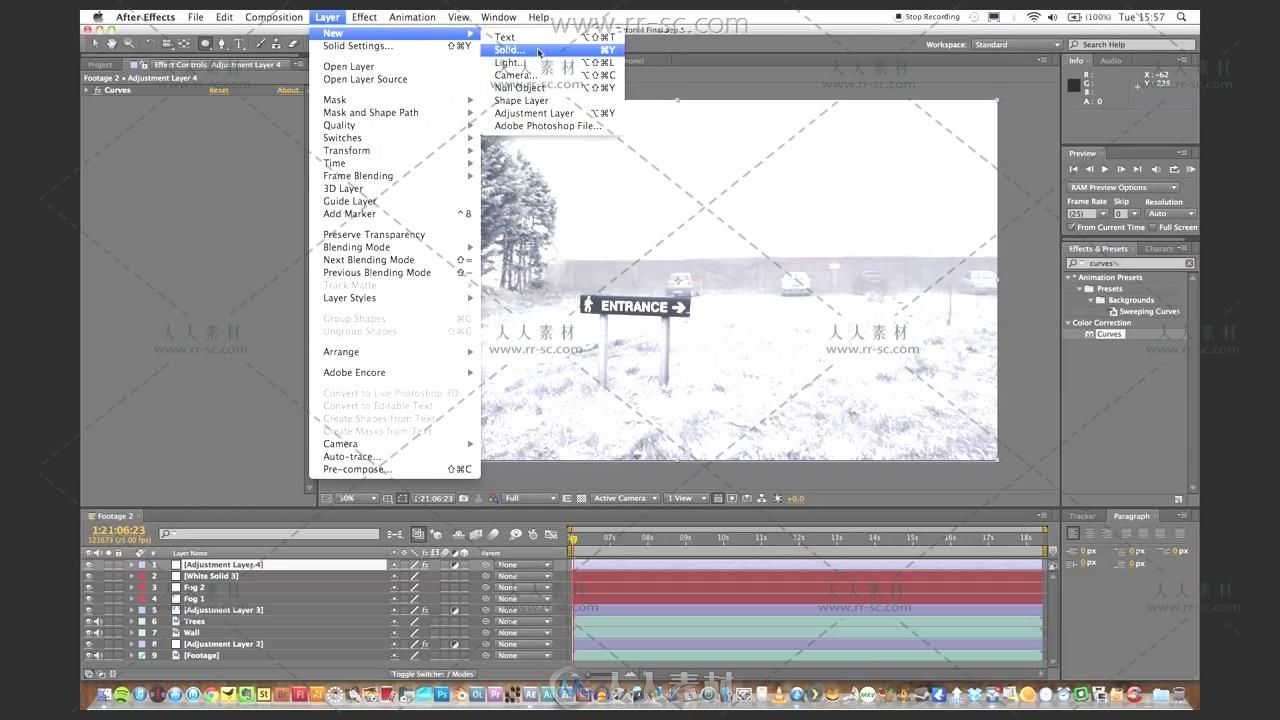Screen dimensions: 1280x720
Task: Toggle Hide Shy Layers switch in timeline
Action: (x=457, y=534)
